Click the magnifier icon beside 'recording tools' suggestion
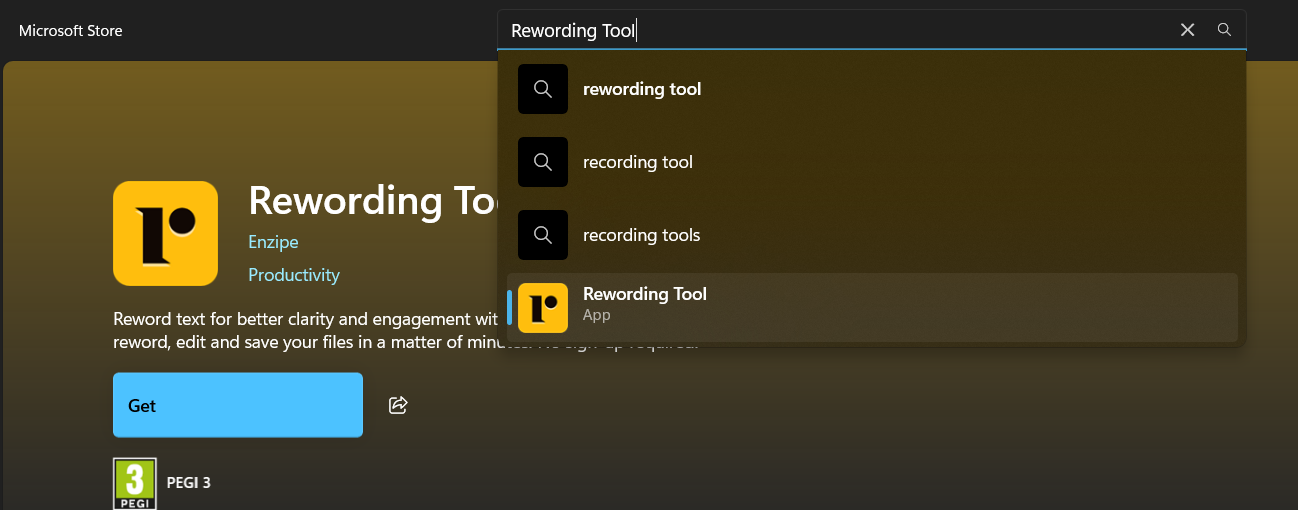This screenshot has width=1298, height=510. click(543, 235)
